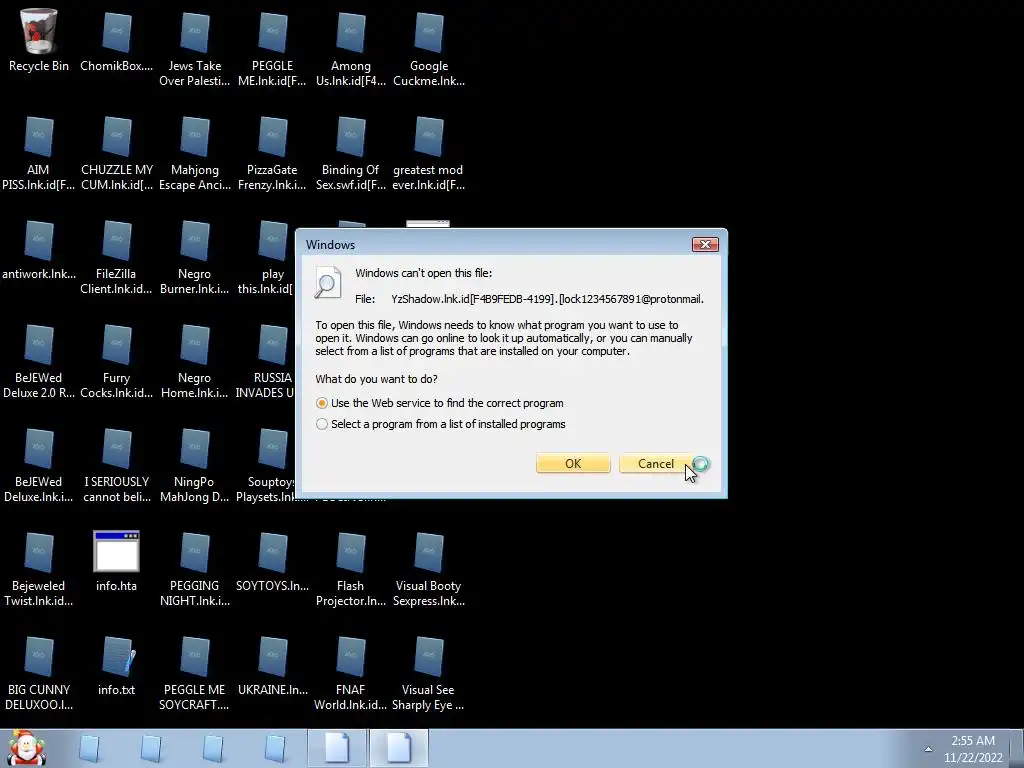
Task: Click the 'What do you want to do?' text
Action: [x=376, y=379]
